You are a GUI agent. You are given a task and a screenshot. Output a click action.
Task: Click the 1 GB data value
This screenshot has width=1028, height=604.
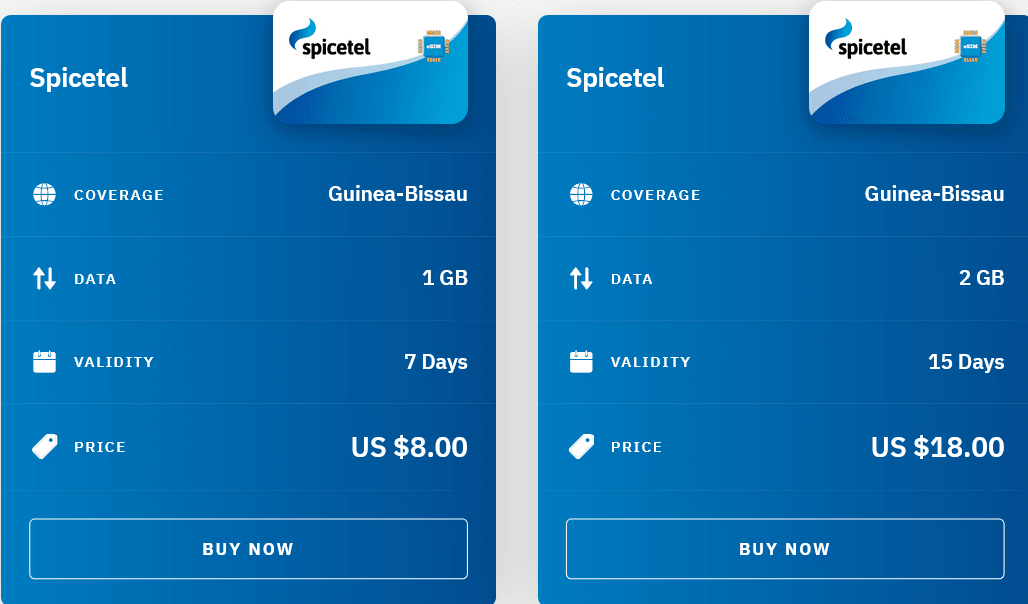pos(445,278)
